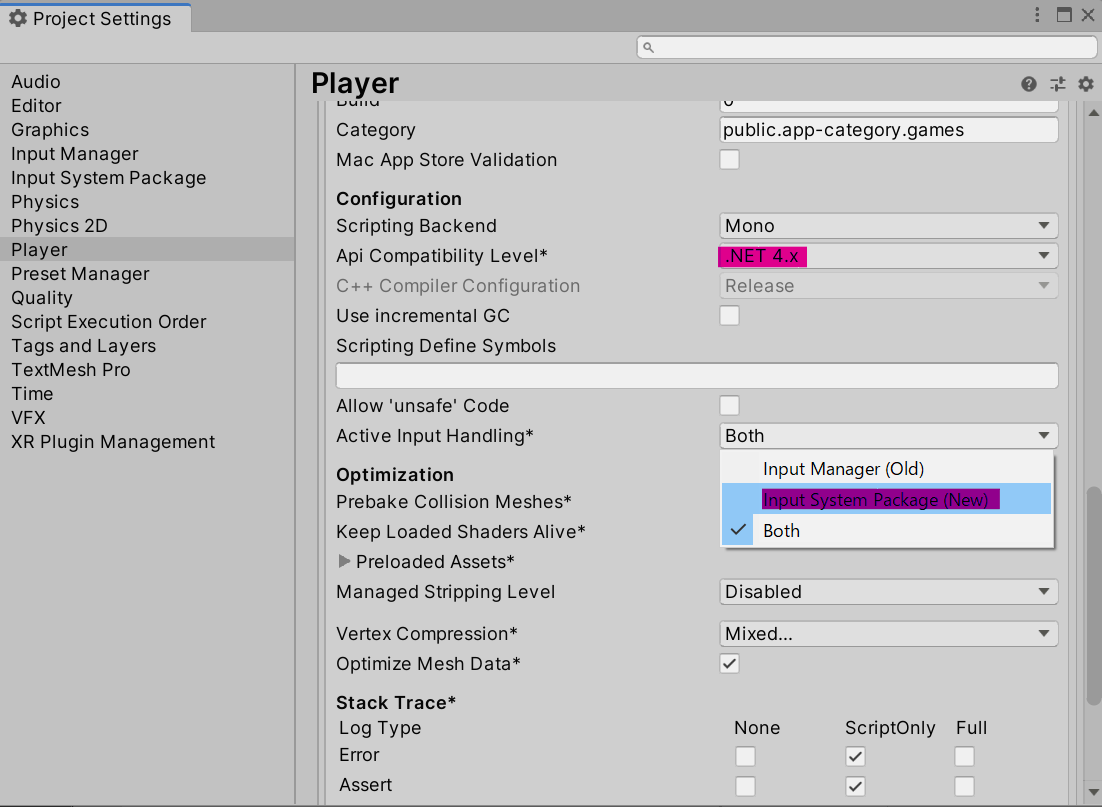The width and height of the screenshot is (1102, 807).
Task: Enable Full stack trace for Error logs
Action: (x=963, y=756)
